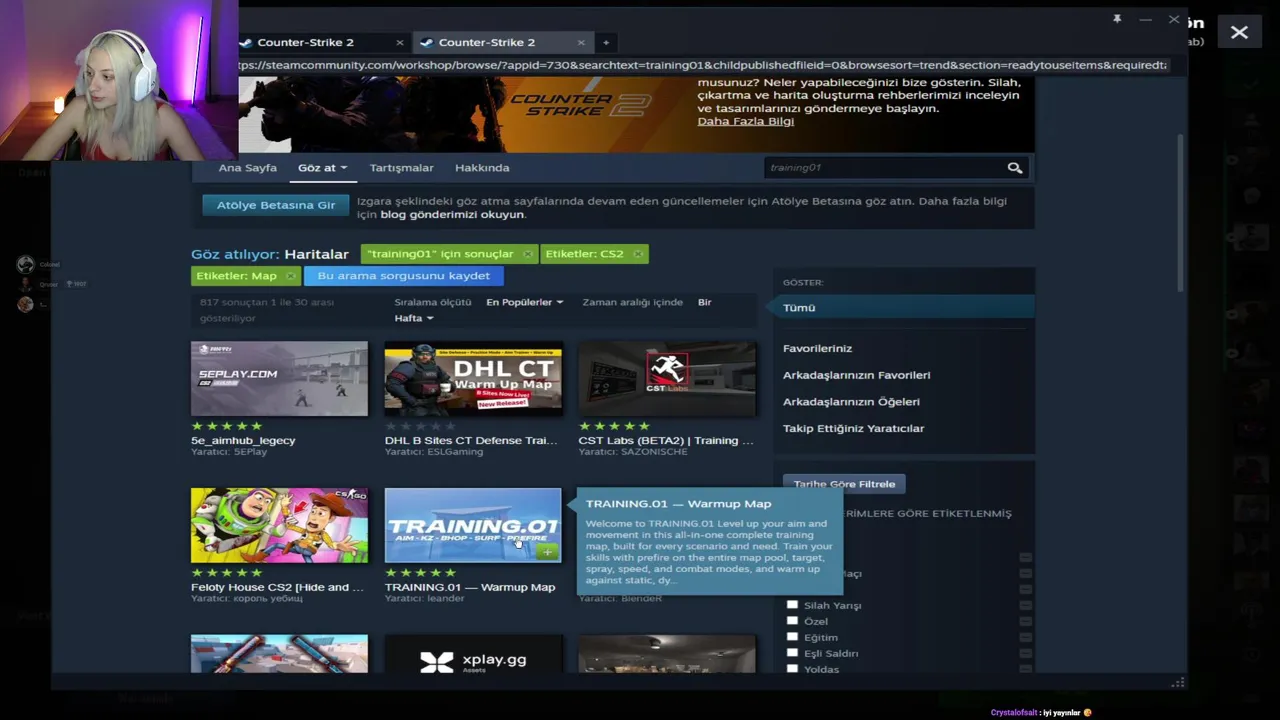Close the left Counter-Strike 2 browser tab

(x=400, y=42)
